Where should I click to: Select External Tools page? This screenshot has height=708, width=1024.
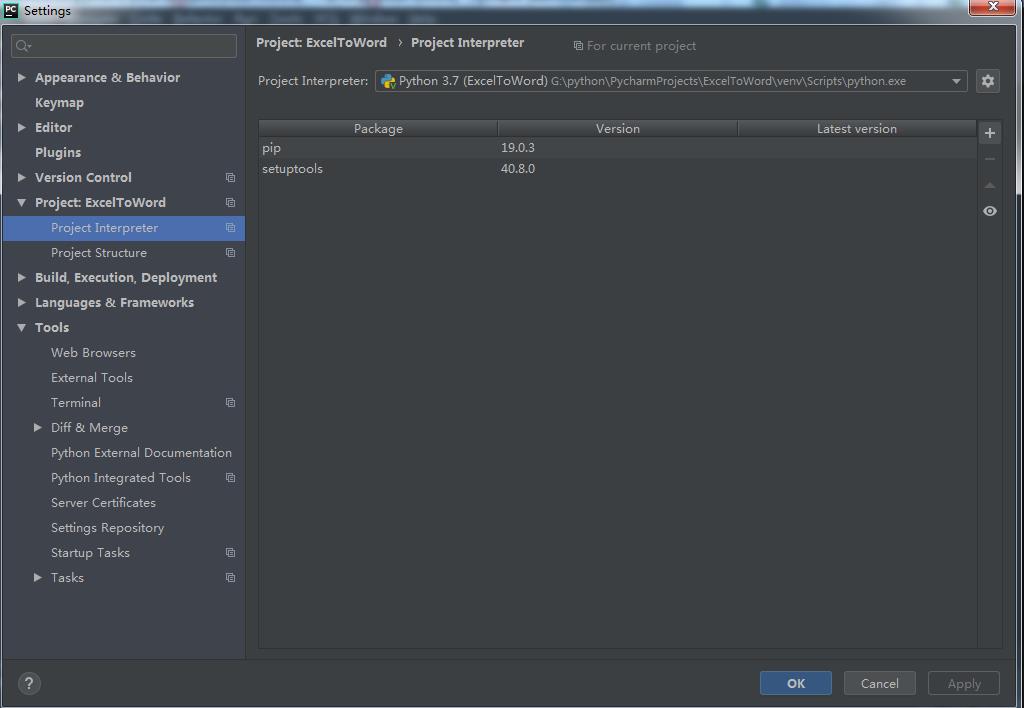tap(92, 378)
